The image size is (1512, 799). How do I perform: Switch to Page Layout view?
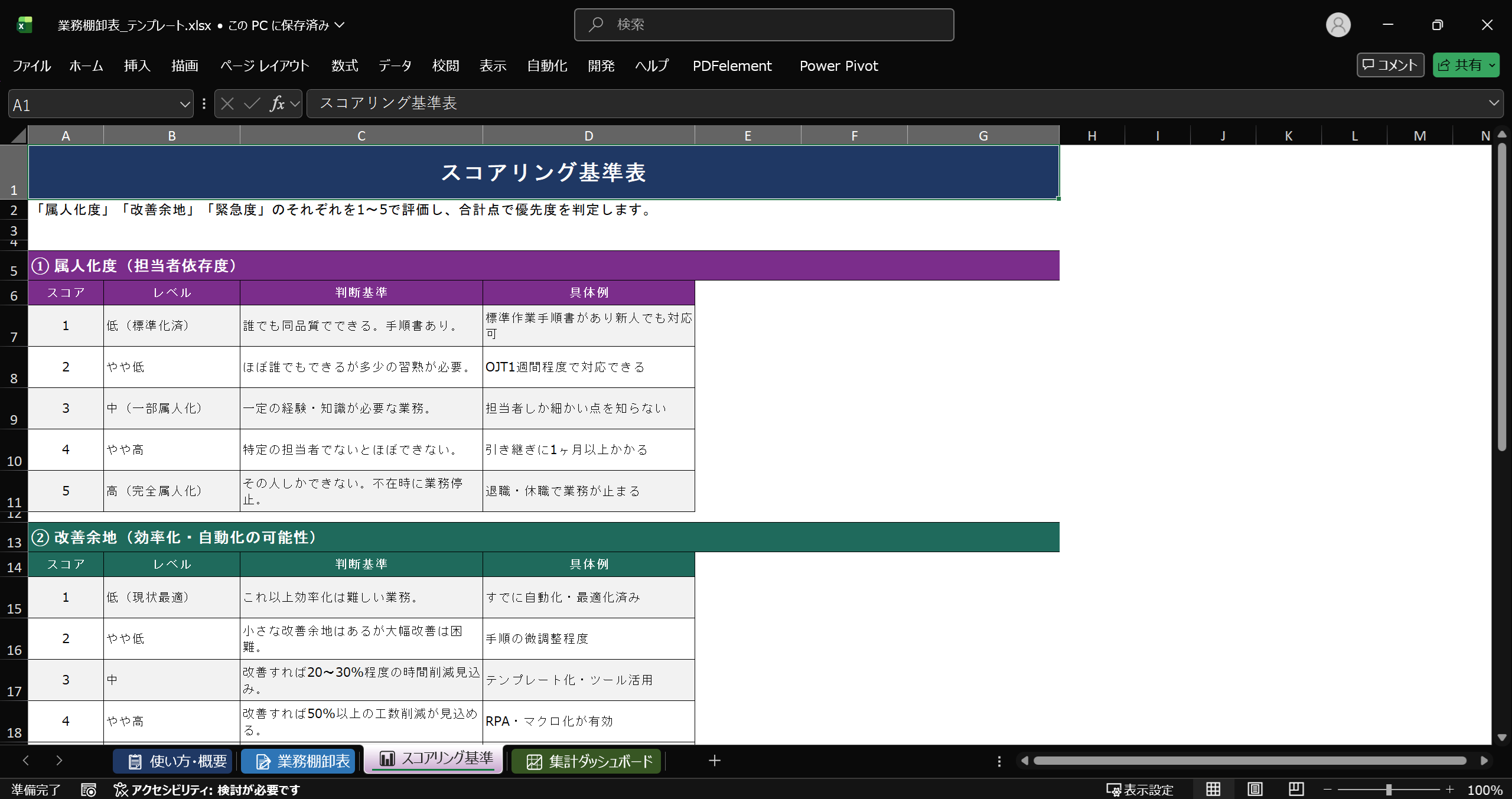pos(1254,789)
